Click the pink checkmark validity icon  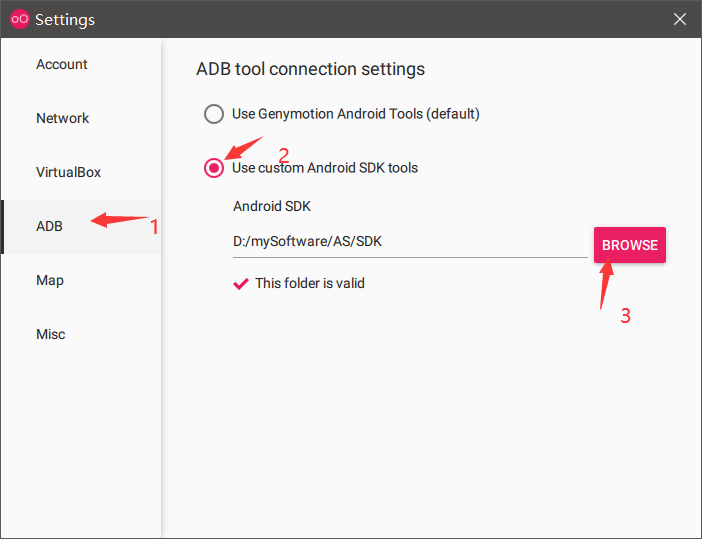(241, 284)
